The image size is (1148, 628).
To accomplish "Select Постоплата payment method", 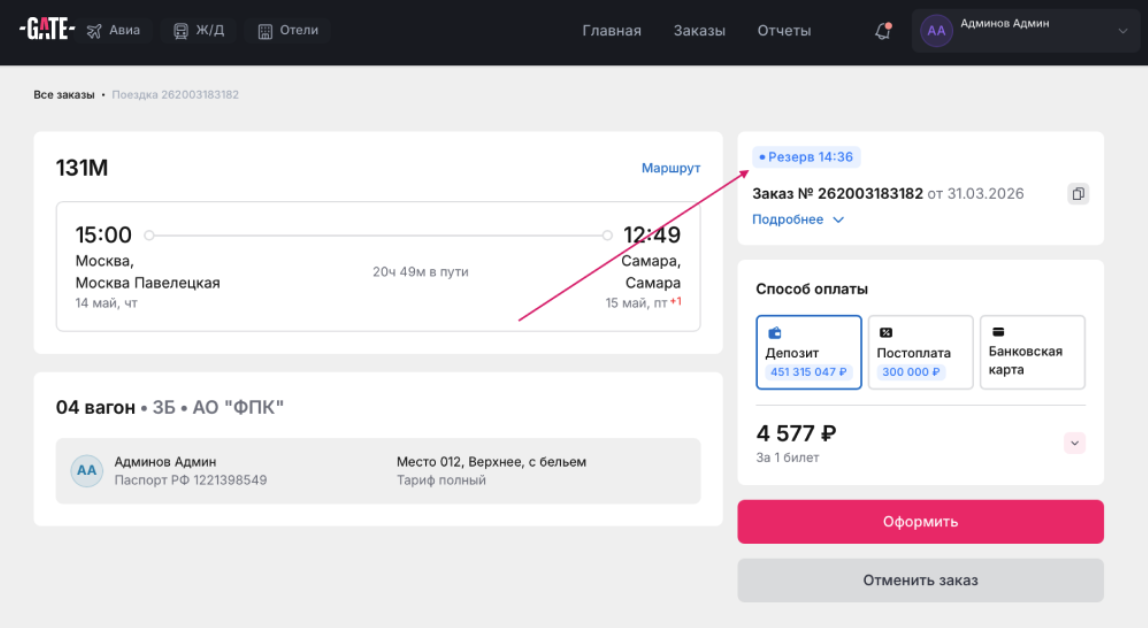I will (x=920, y=352).
